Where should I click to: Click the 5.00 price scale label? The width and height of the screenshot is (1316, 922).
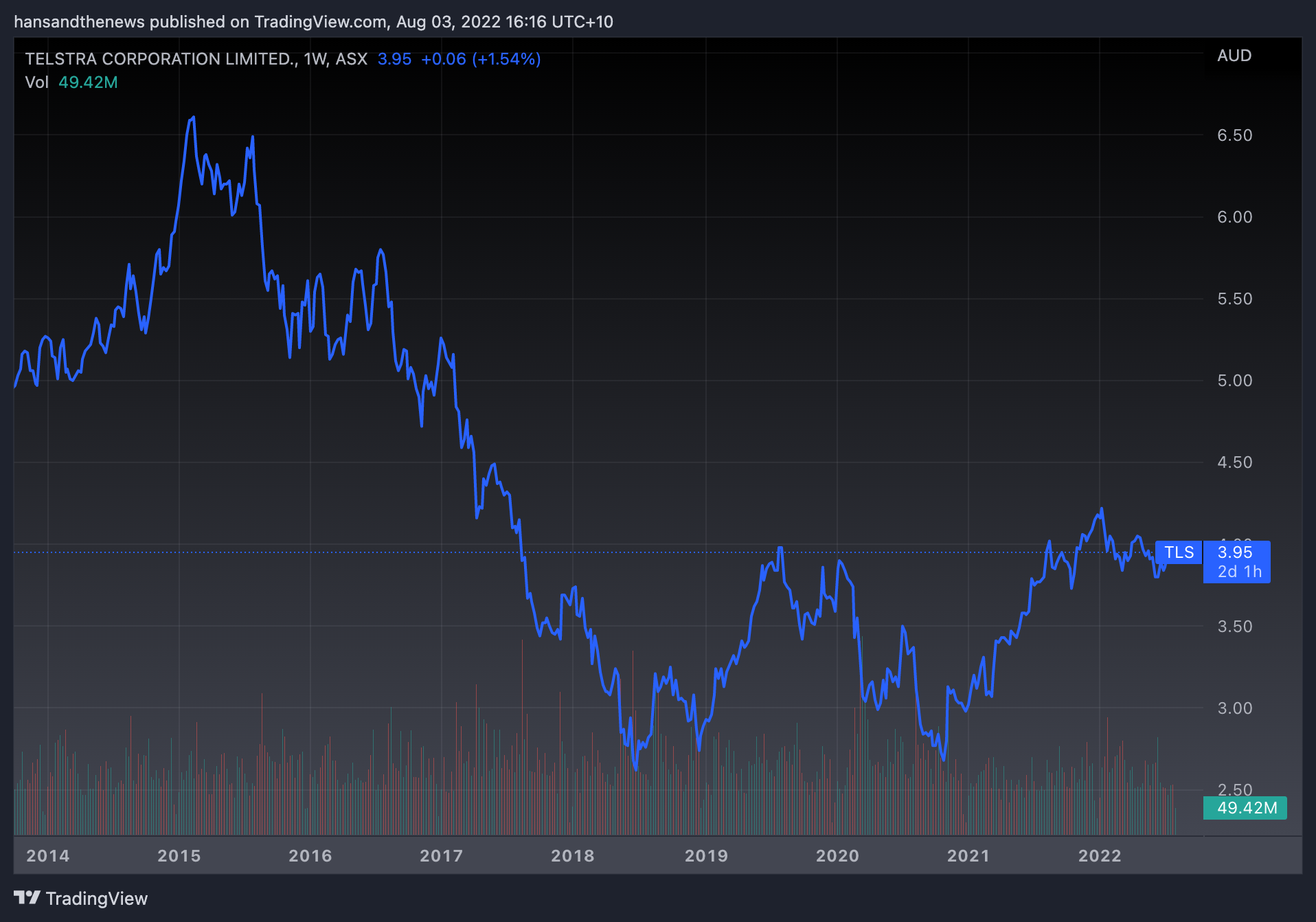coord(1234,381)
